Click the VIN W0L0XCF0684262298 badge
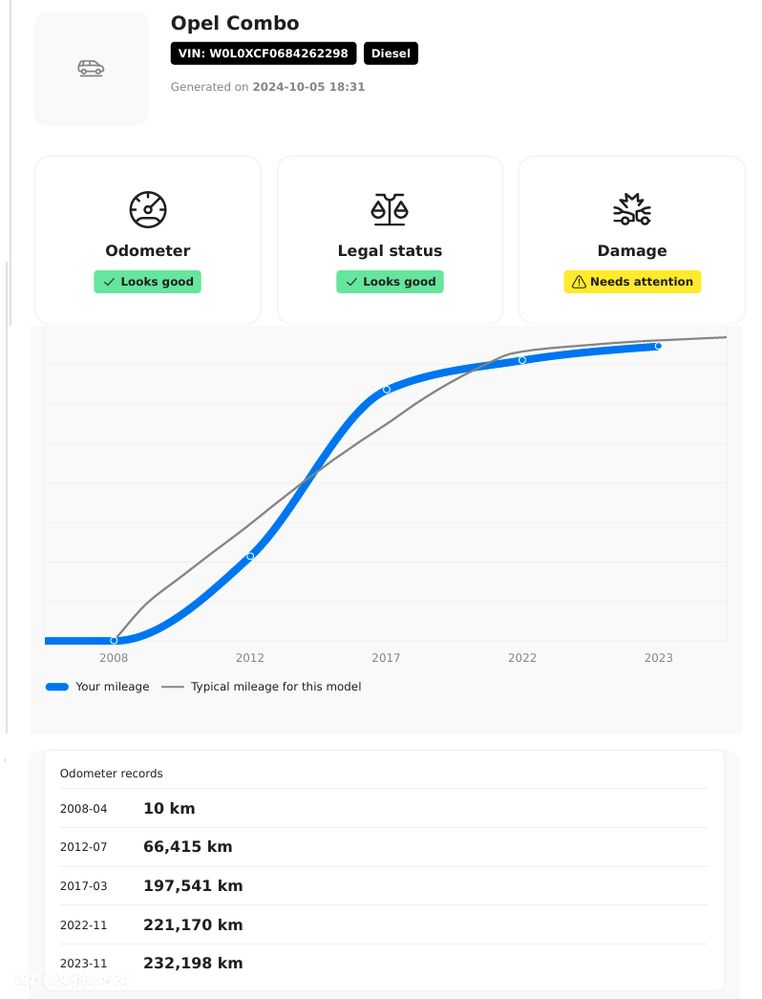This screenshot has width=762, height=999. tap(263, 54)
